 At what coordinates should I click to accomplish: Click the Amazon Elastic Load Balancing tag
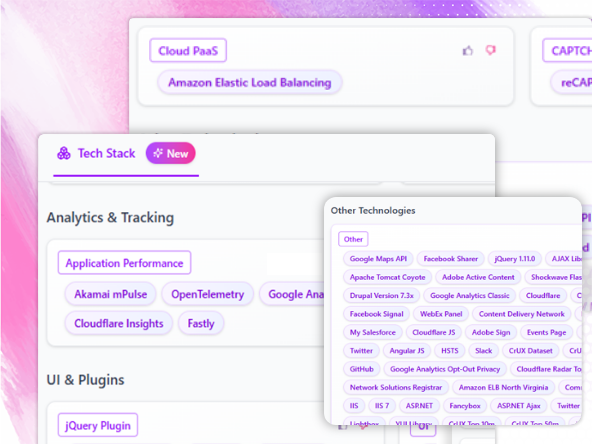click(x=250, y=82)
